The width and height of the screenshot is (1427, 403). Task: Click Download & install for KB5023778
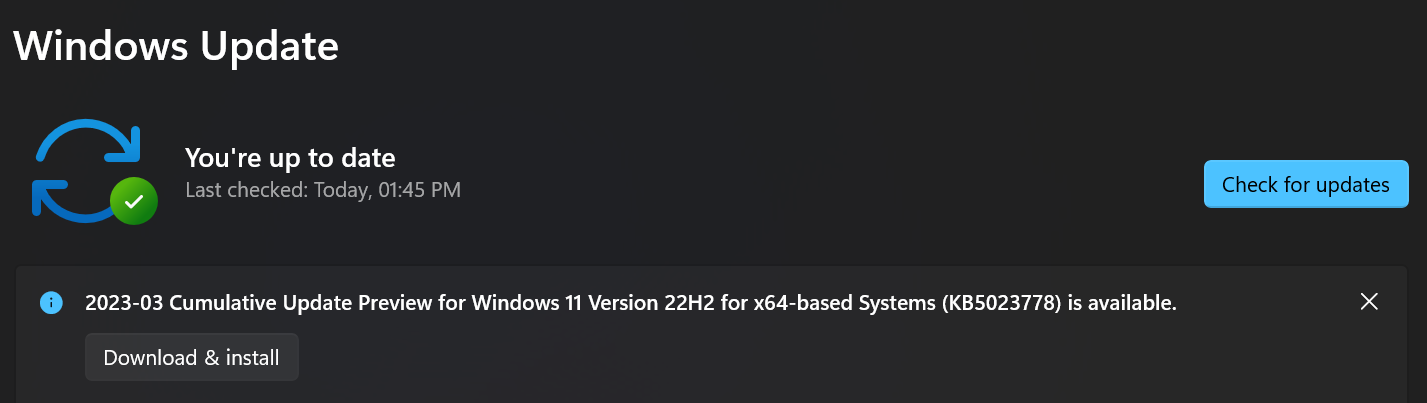[191, 357]
